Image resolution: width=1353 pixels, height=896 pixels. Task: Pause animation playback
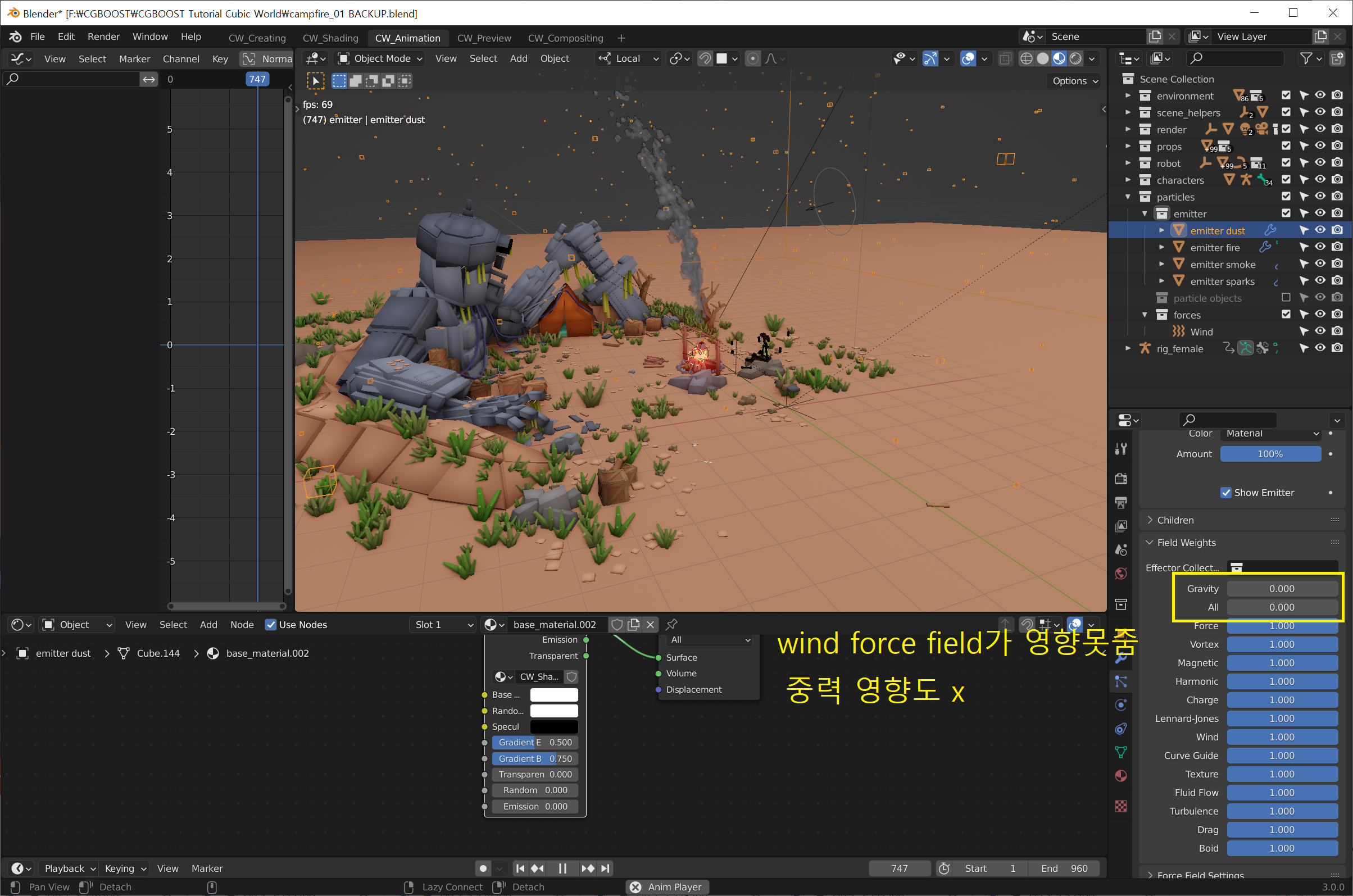(x=562, y=868)
